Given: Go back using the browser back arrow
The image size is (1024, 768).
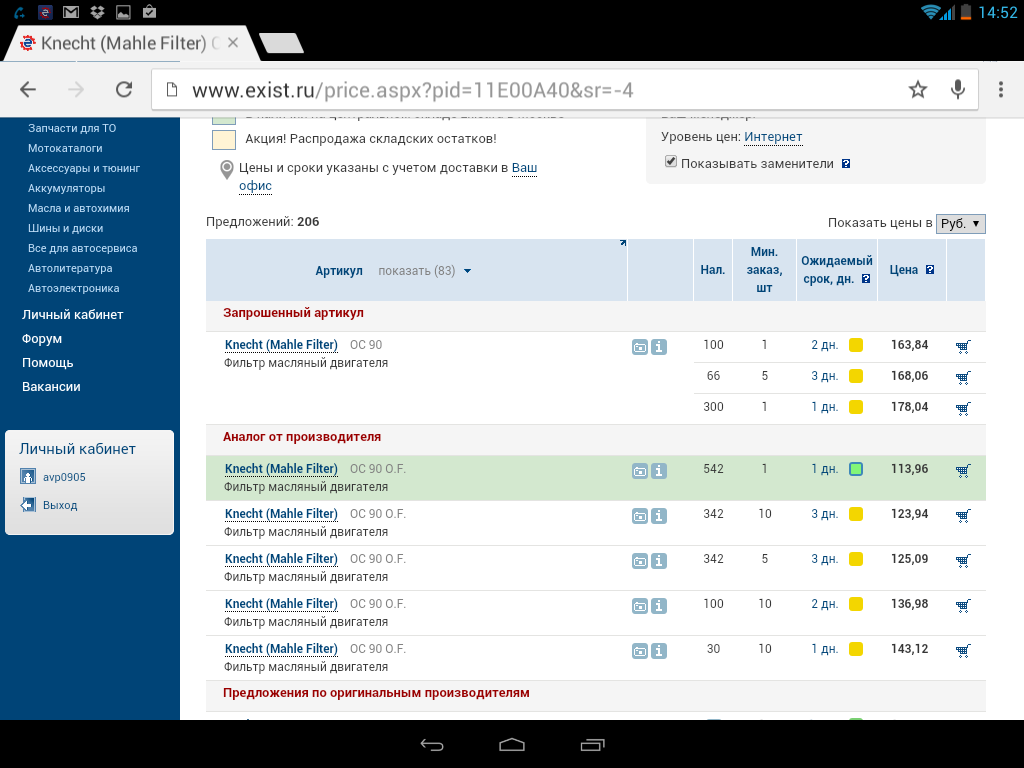Looking at the screenshot, I should click(x=28, y=89).
